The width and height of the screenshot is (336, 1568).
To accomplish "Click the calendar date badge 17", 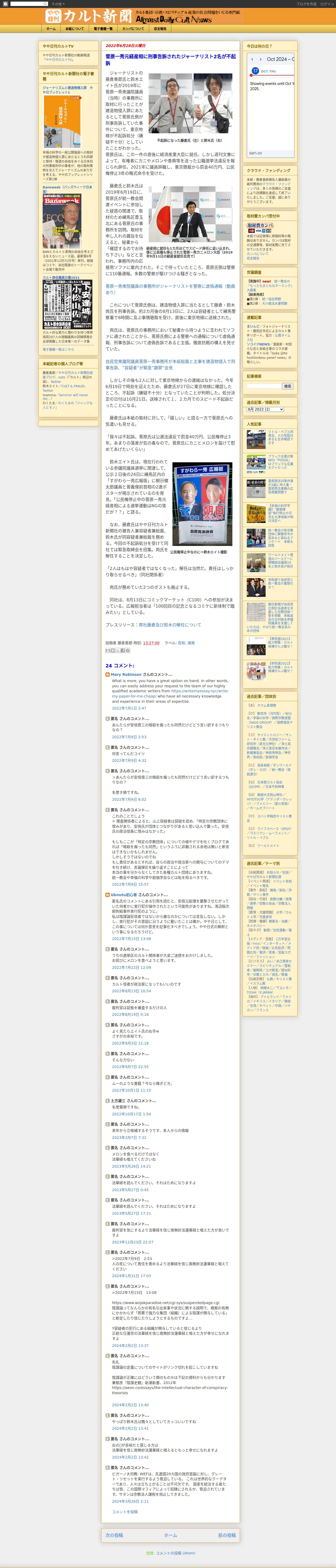I will [255, 71].
